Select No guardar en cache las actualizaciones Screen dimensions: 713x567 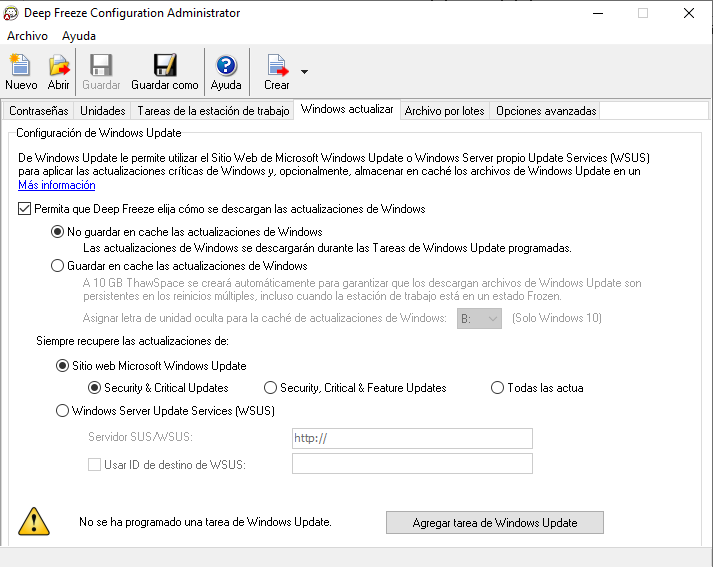coord(57,232)
